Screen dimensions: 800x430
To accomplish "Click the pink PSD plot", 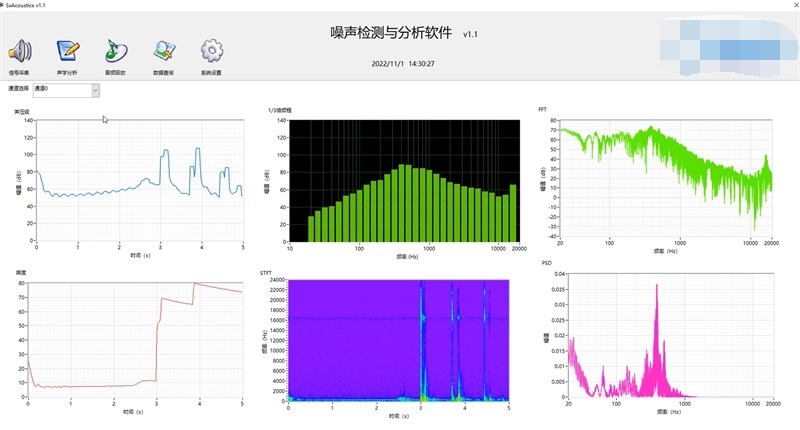I will click(670, 342).
